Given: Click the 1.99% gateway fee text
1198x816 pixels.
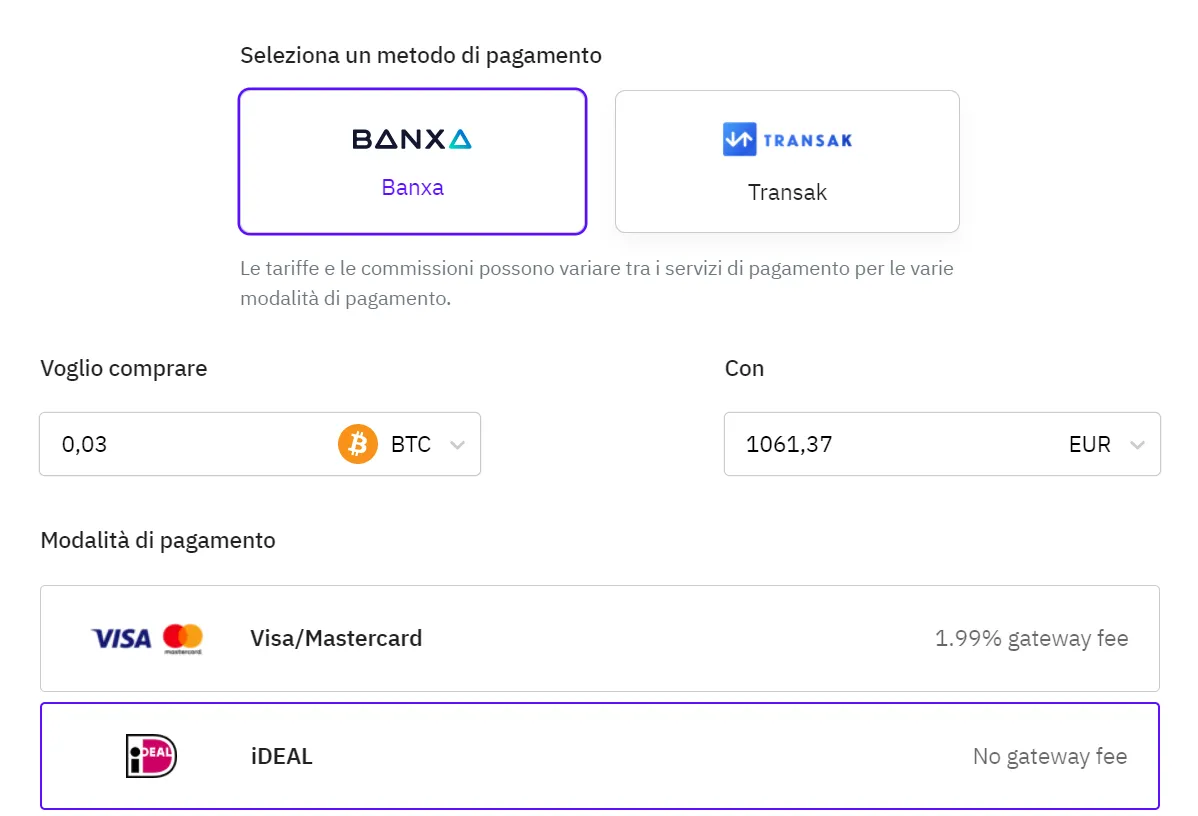Looking at the screenshot, I should click(x=1031, y=639).
